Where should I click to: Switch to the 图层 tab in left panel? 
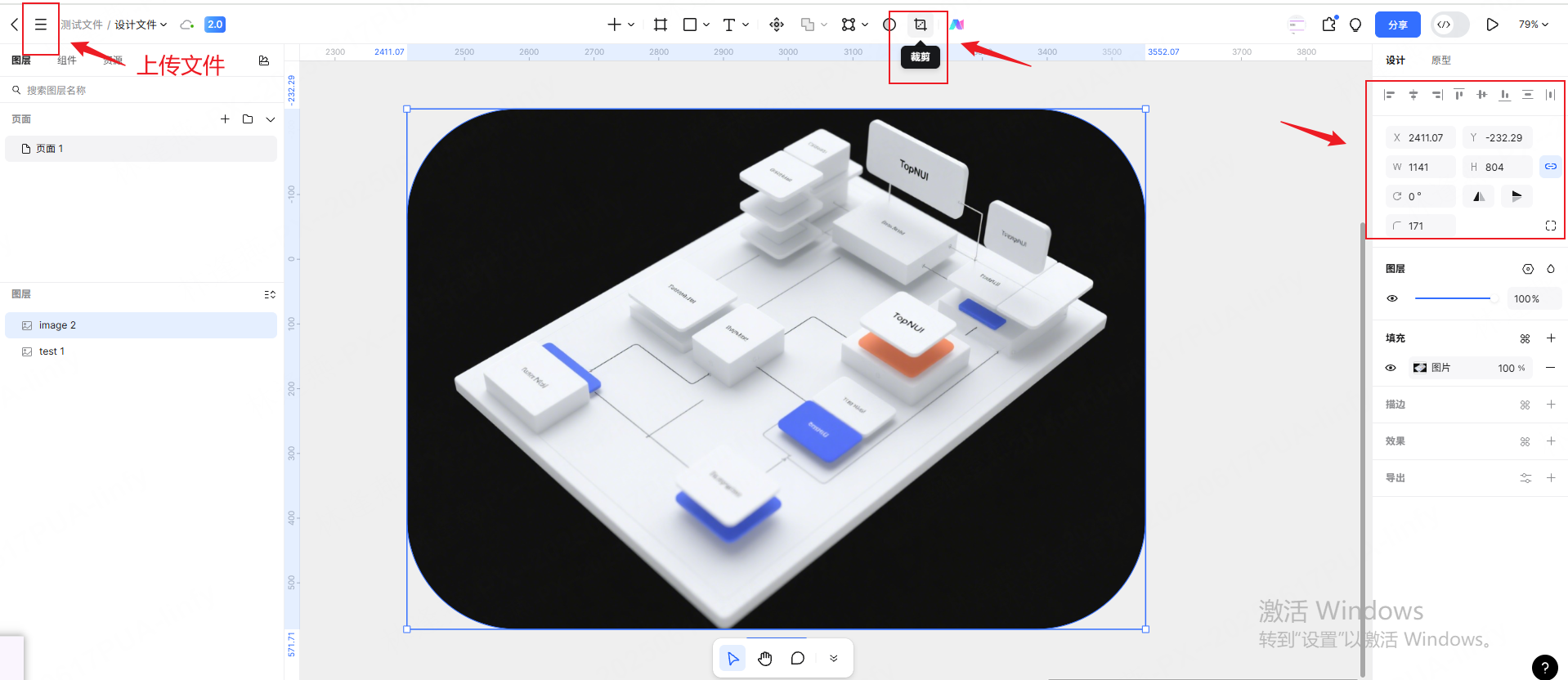click(x=21, y=60)
